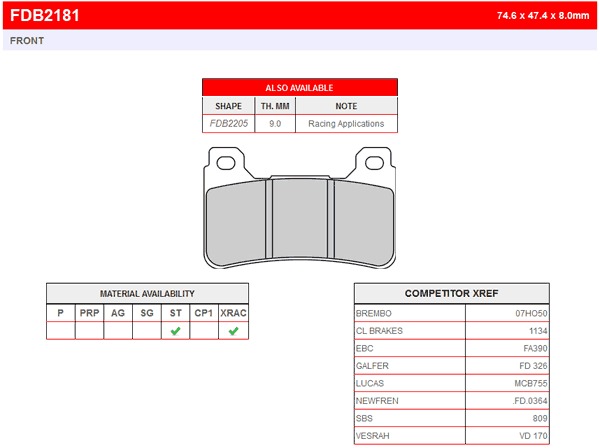Click the XRAC material column header
The height and width of the screenshot is (448, 600).
click(x=233, y=313)
